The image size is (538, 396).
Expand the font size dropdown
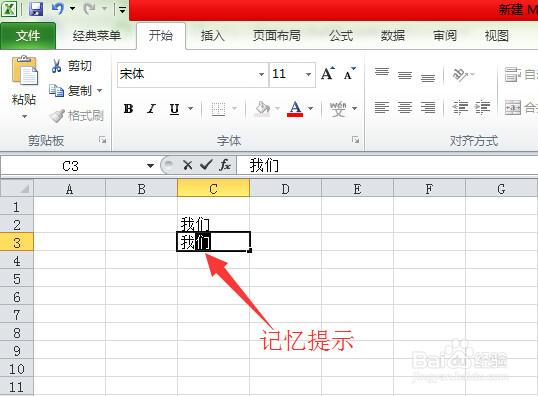pos(308,74)
